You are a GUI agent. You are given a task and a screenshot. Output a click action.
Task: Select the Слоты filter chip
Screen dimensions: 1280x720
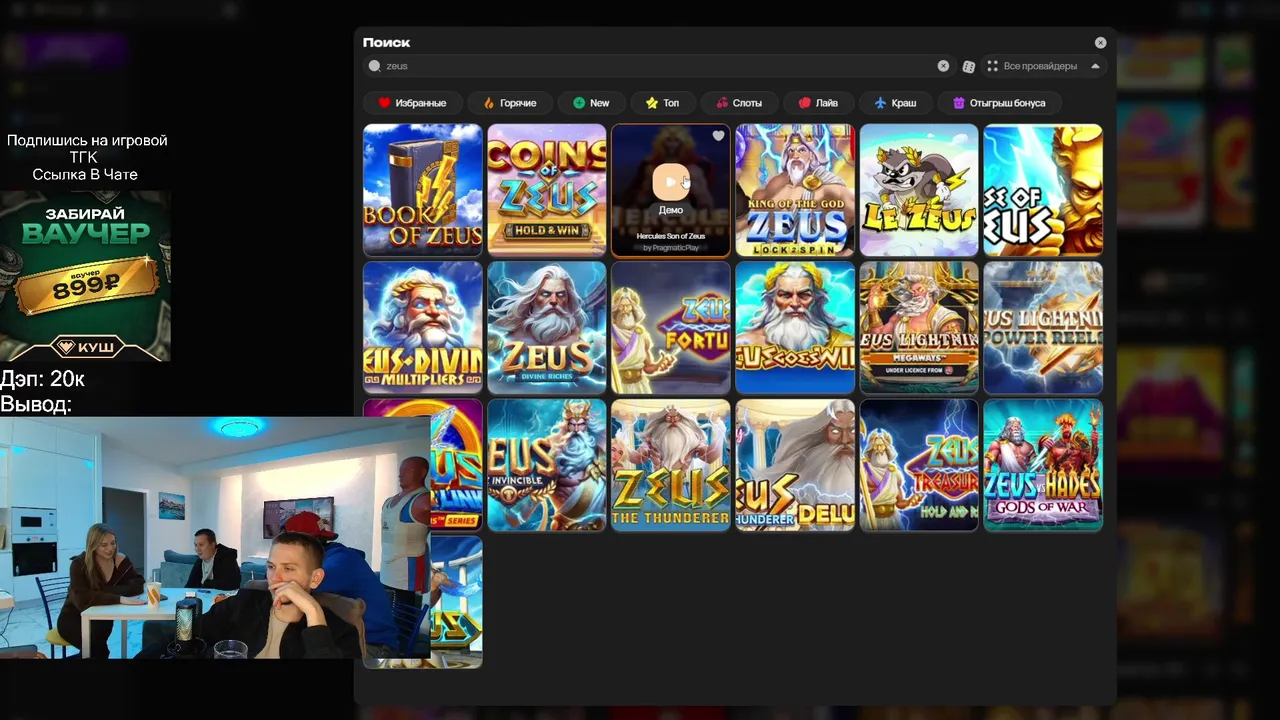coord(739,103)
